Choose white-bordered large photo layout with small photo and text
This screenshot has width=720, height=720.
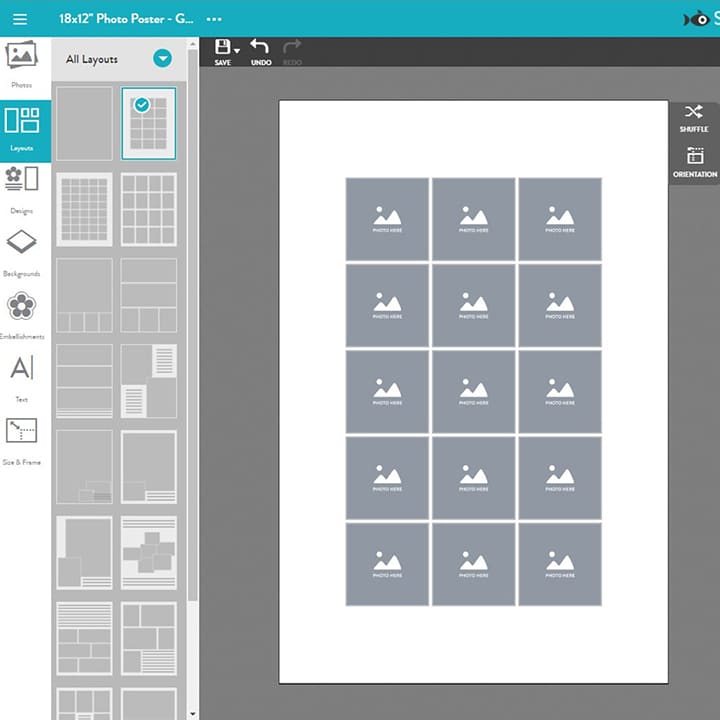149,467
